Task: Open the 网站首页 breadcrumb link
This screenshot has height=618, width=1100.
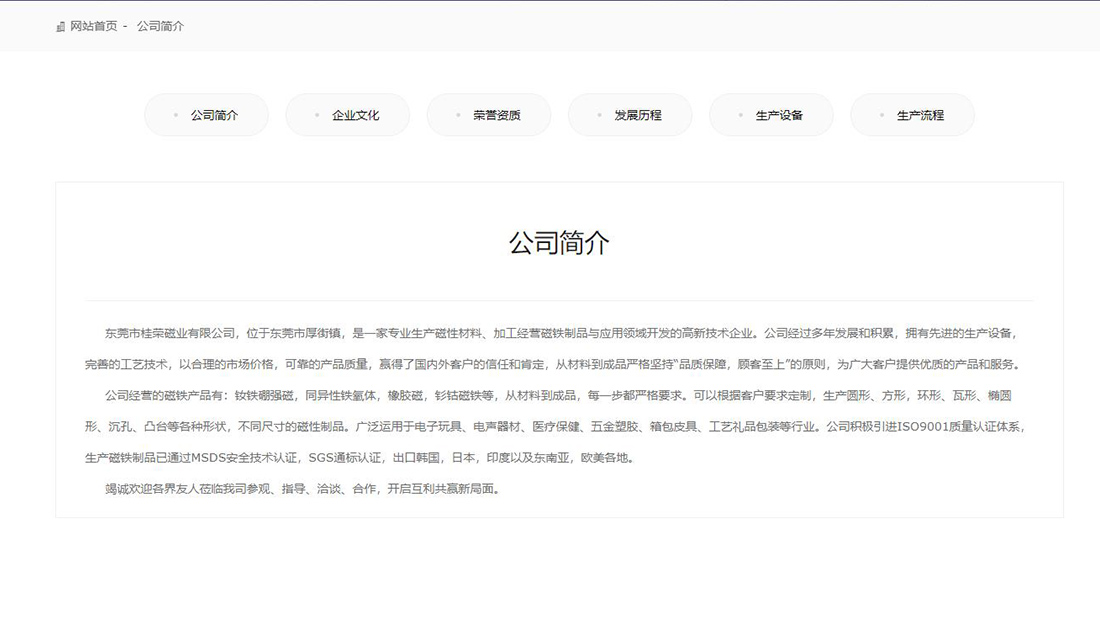Action: [93, 26]
